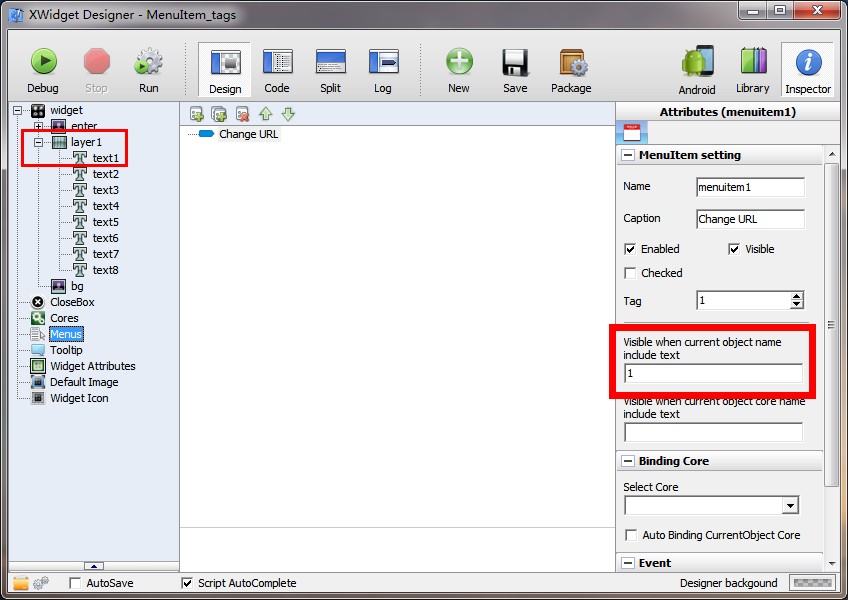Select the layer1 tree item
848x600 pixels.
86,142
